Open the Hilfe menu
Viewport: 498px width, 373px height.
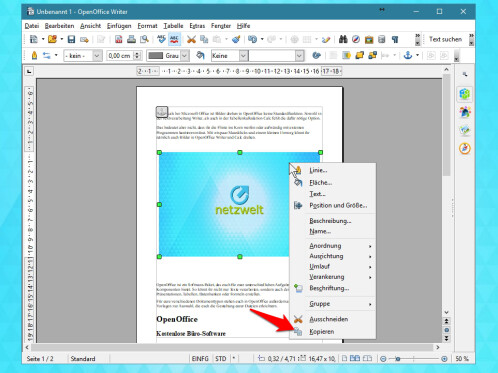(x=243, y=26)
